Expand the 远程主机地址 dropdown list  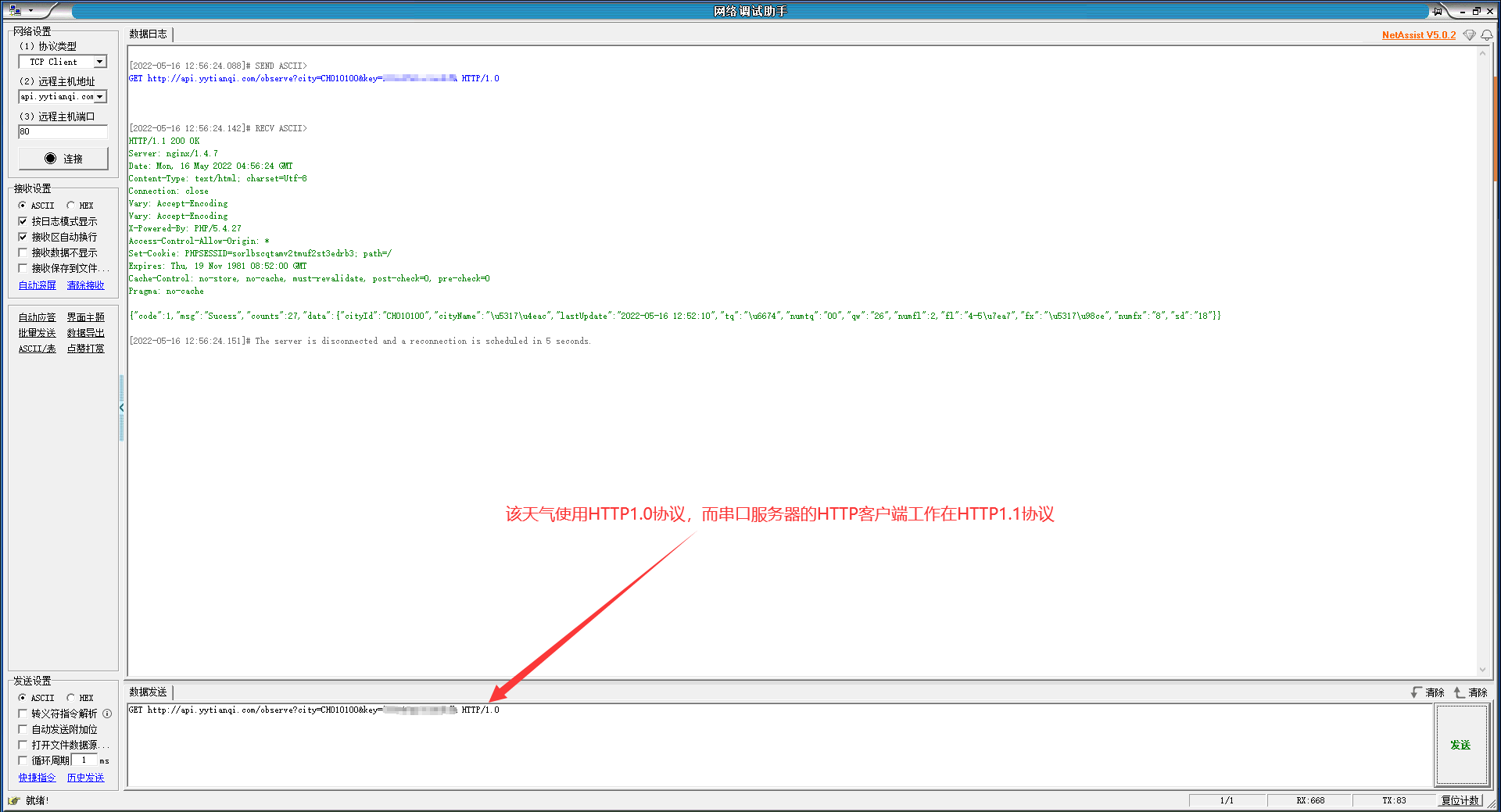99,97
